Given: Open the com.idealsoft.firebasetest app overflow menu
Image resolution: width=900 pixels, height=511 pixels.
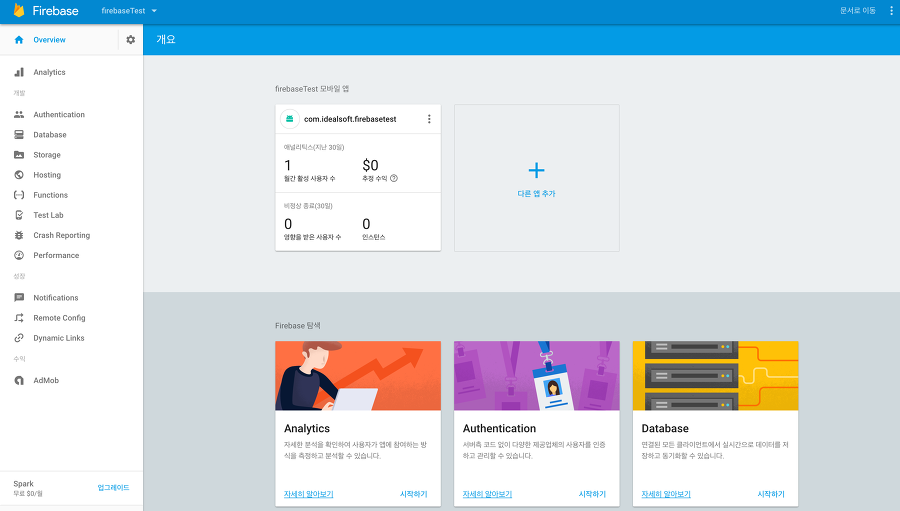Looking at the screenshot, I should pyautogui.click(x=429, y=119).
